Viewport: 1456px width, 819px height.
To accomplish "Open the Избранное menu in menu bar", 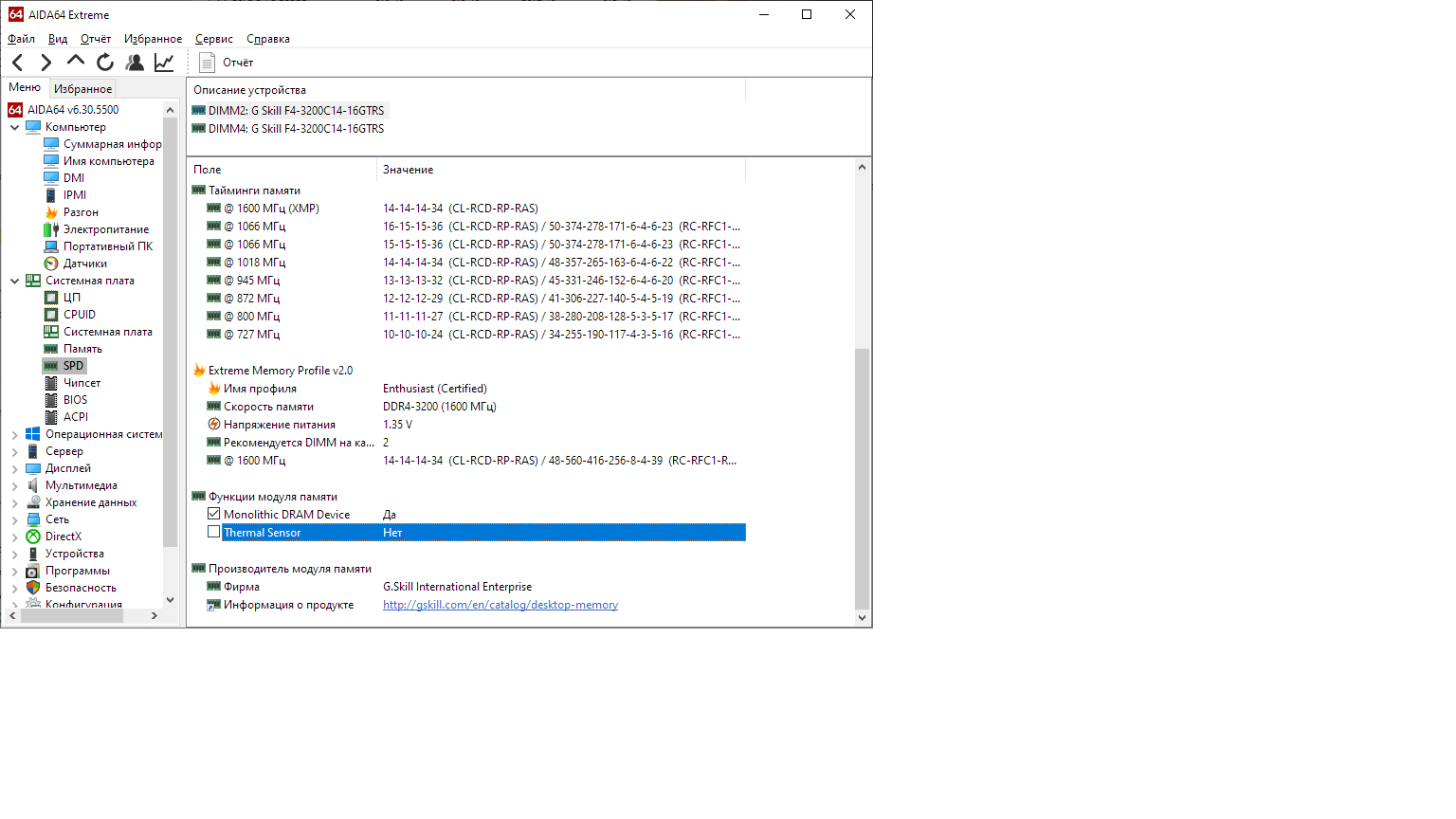I will (x=154, y=39).
